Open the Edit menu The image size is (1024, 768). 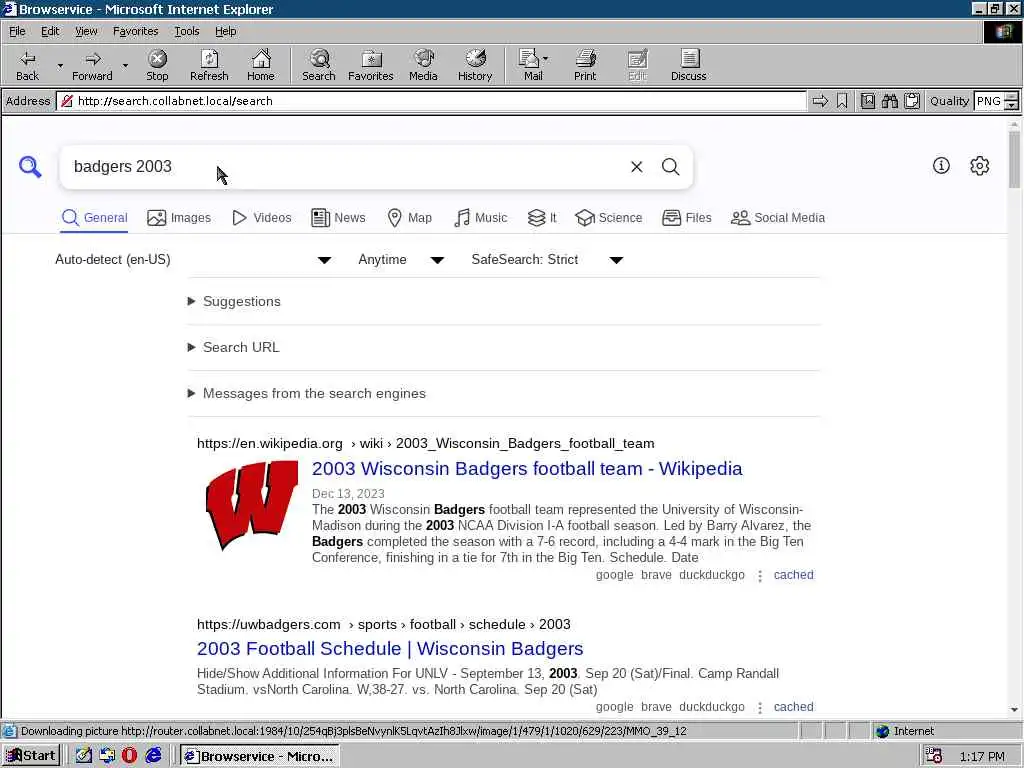pos(50,31)
